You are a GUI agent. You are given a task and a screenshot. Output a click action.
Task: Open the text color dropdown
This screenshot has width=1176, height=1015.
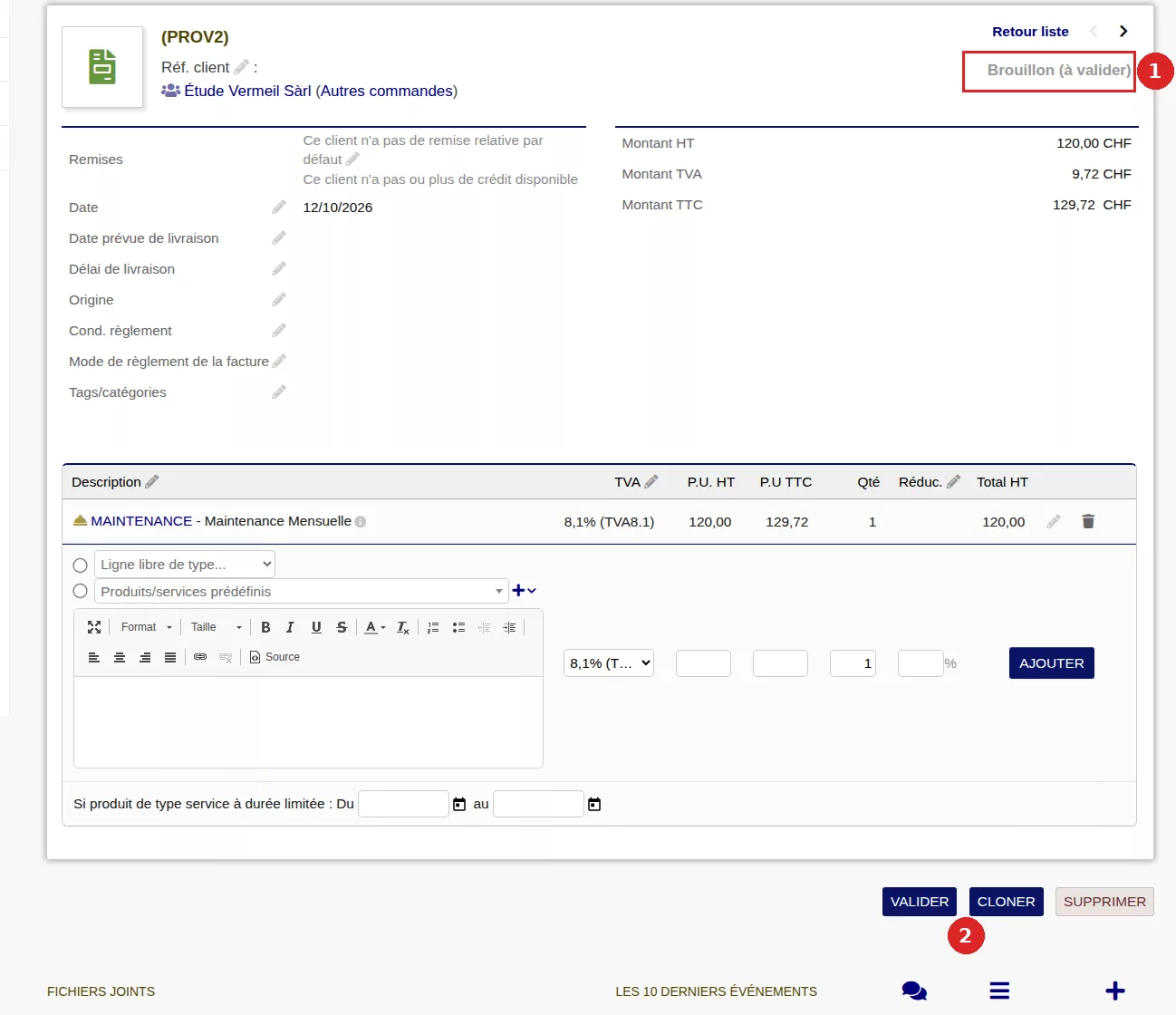coord(375,627)
